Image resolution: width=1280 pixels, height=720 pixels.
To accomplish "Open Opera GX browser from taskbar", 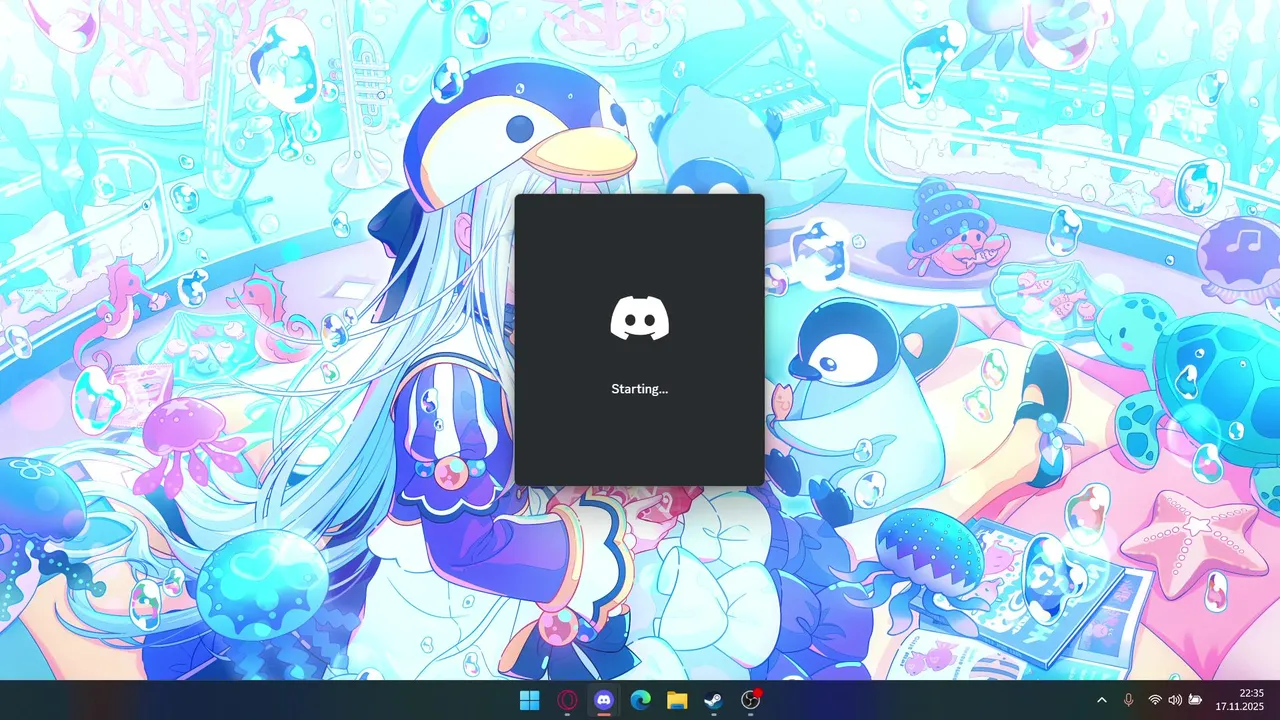I will coord(567,700).
